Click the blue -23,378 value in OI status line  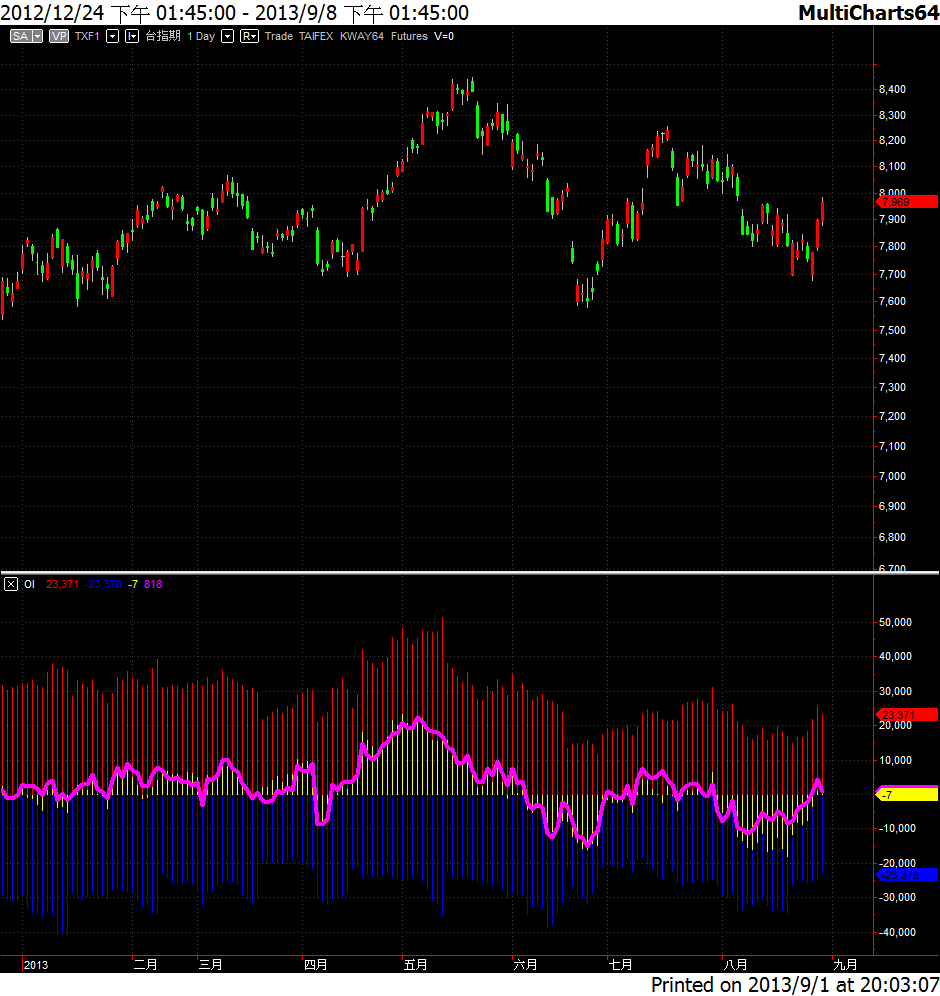(x=103, y=584)
